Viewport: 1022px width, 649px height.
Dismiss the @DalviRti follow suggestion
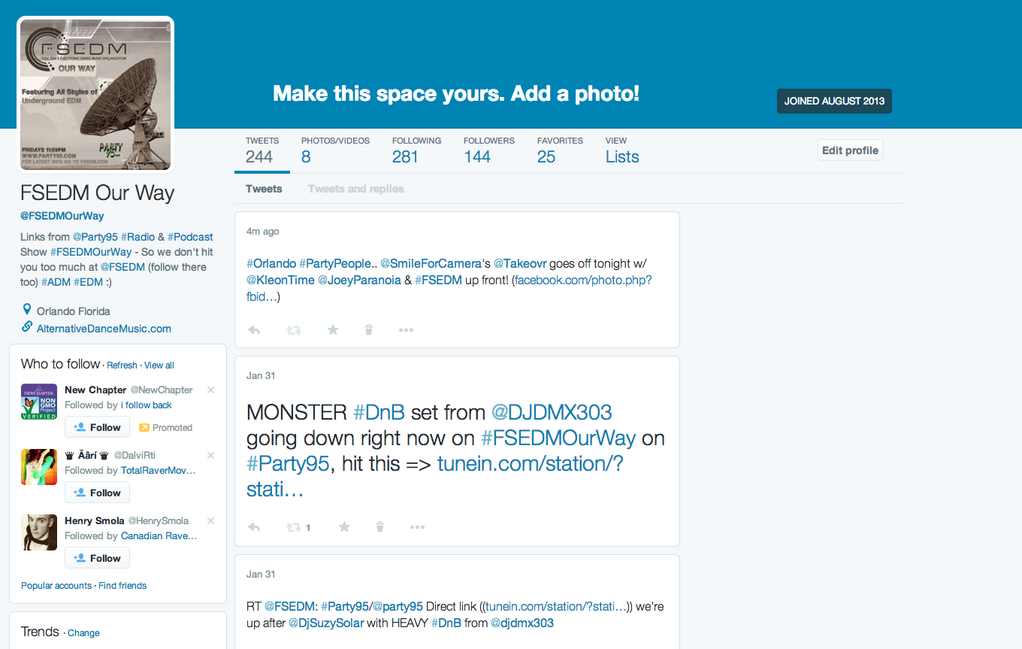click(211, 455)
